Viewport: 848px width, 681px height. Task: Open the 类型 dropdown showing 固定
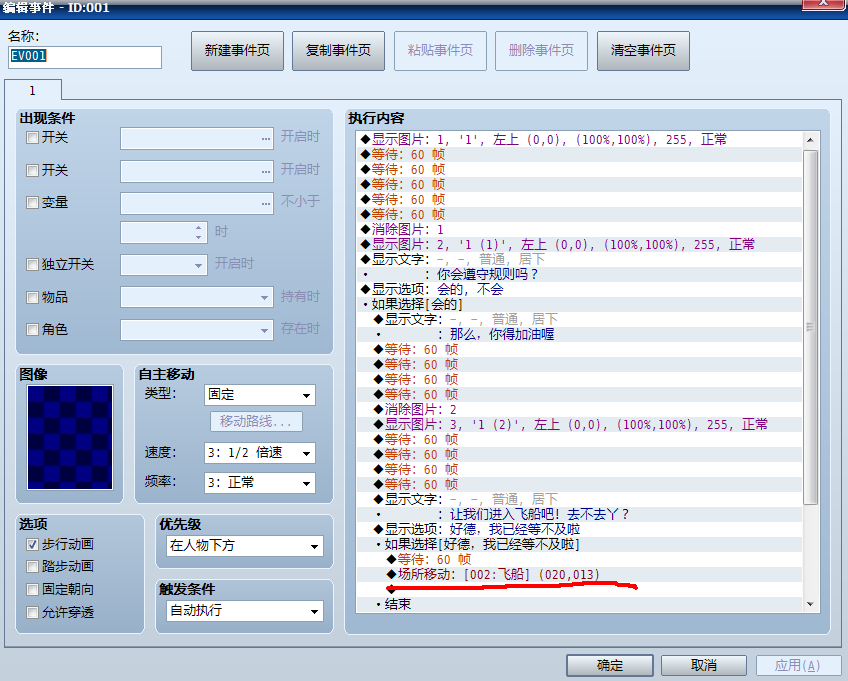260,395
